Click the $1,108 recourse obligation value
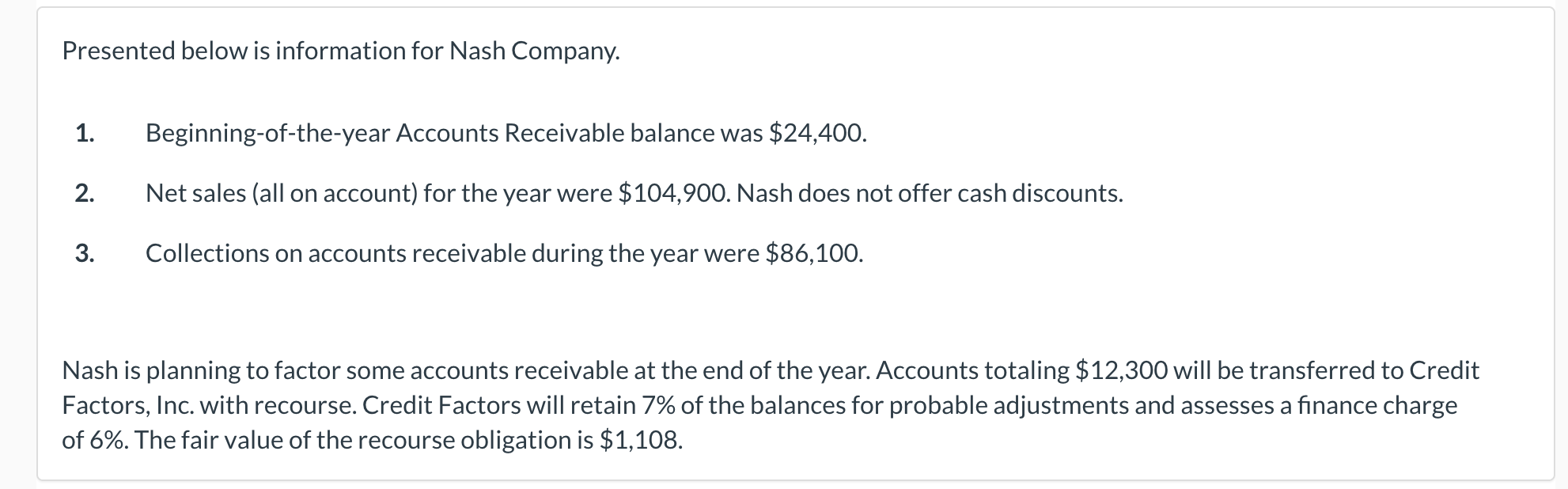1568x489 pixels. tap(641, 440)
